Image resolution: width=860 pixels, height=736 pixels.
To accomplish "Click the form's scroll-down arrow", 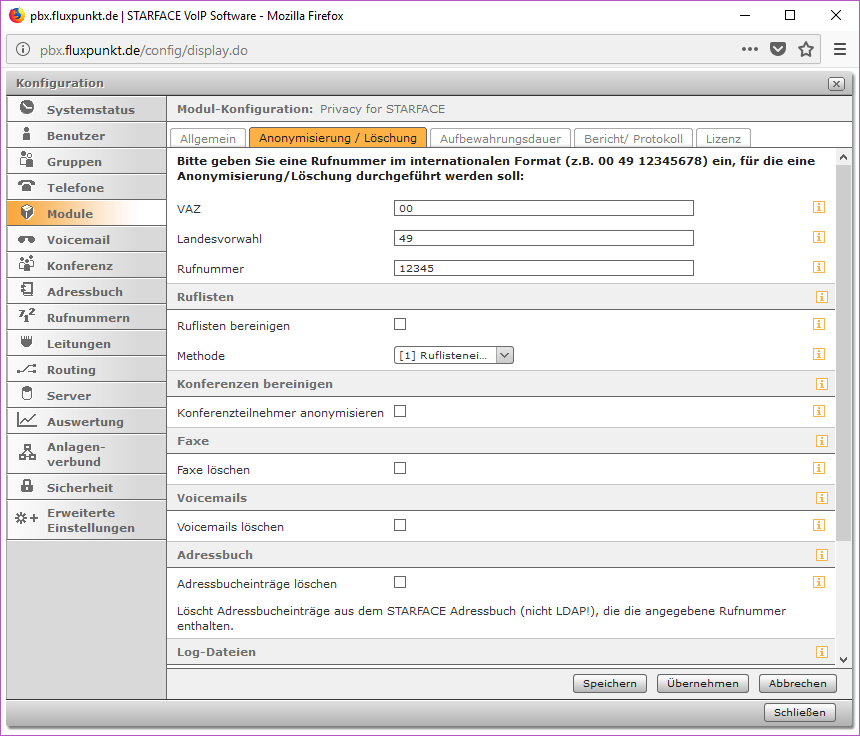I will 844,660.
